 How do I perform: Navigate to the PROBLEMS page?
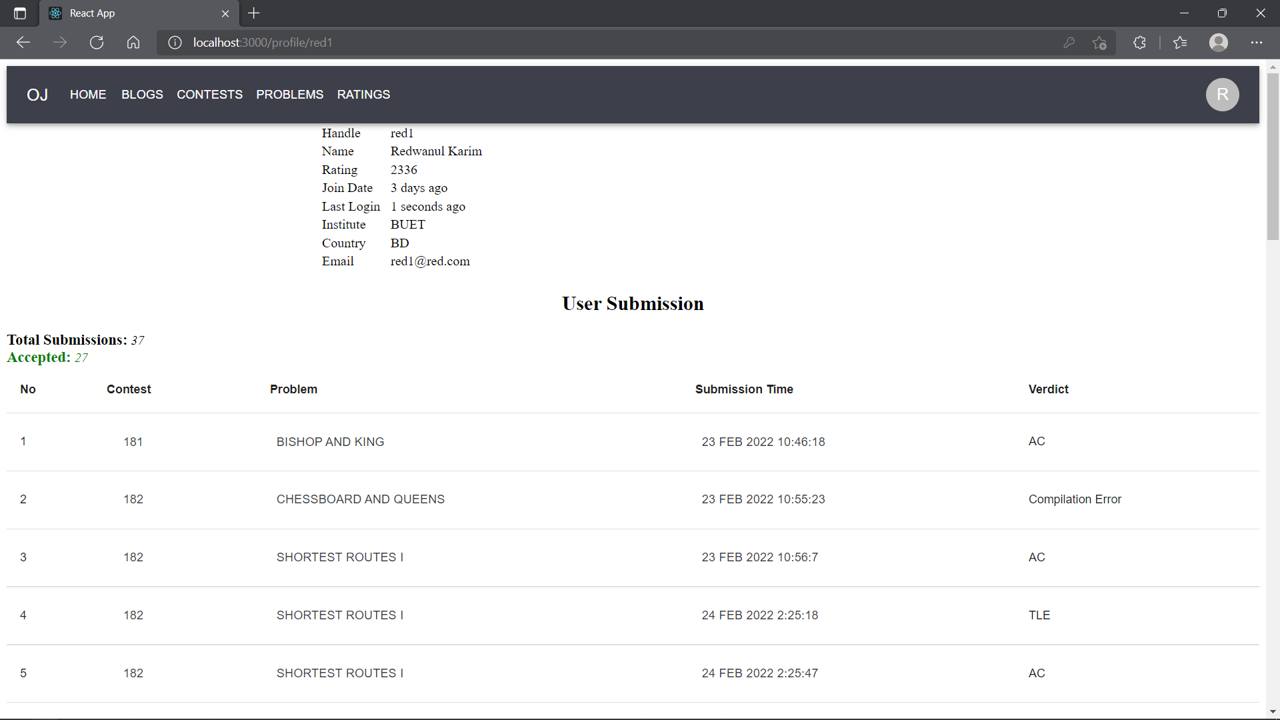[289, 94]
